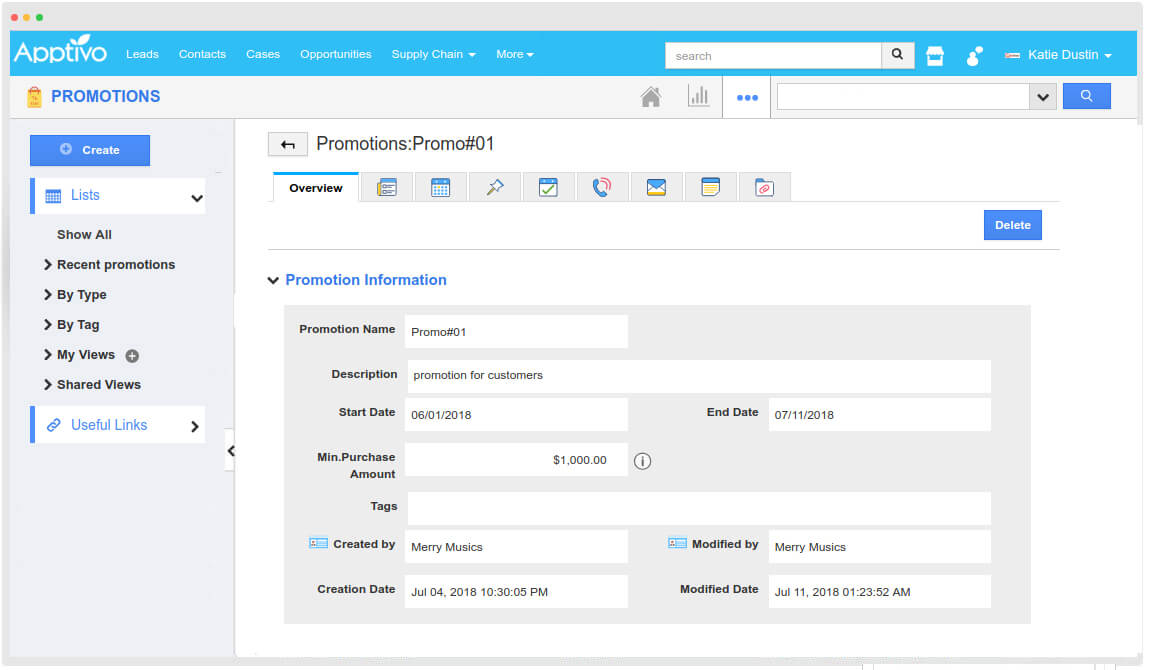Open the Notes tab icon
1150x670 pixels.
coord(710,186)
